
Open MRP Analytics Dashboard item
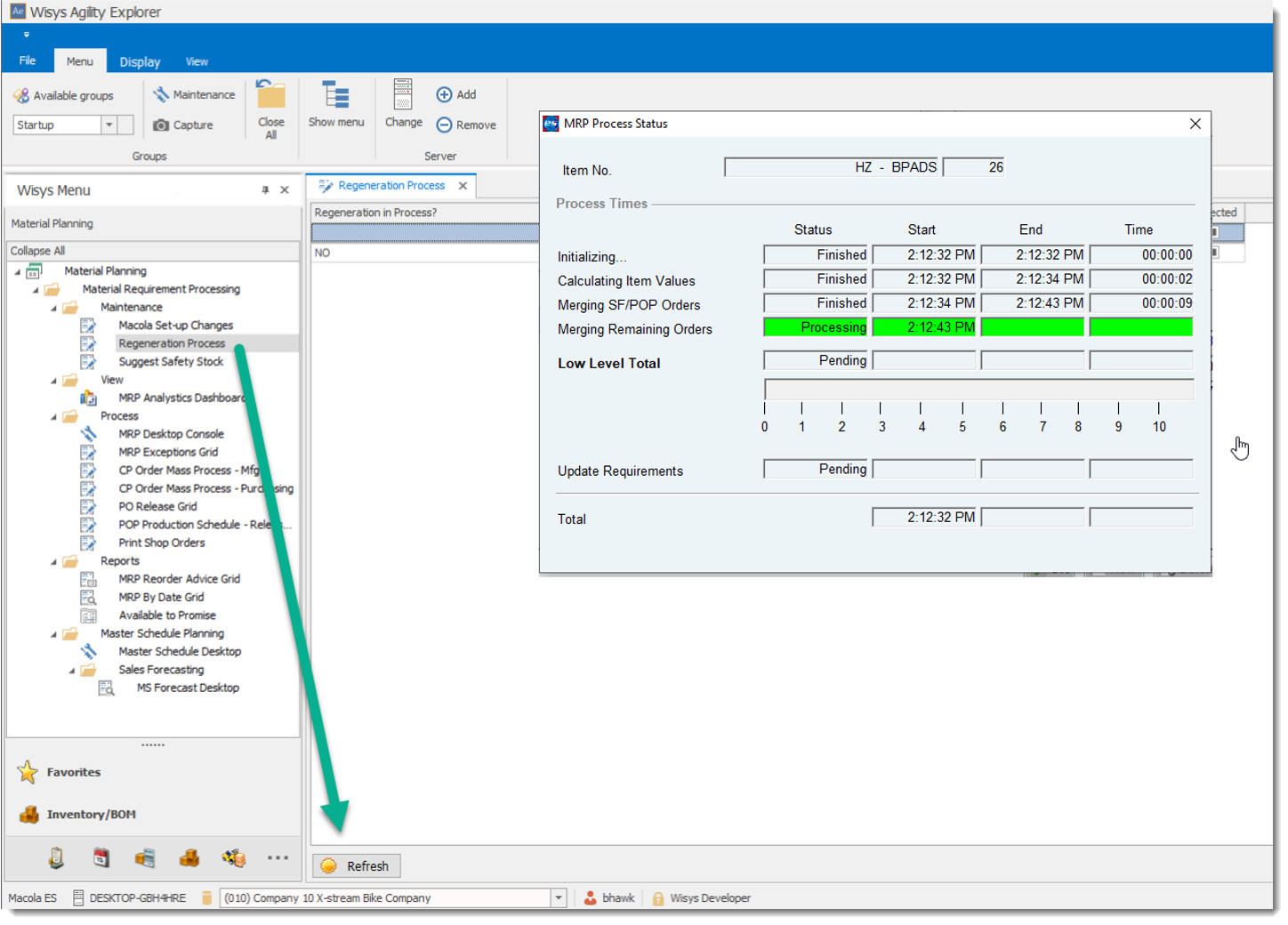(x=181, y=398)
